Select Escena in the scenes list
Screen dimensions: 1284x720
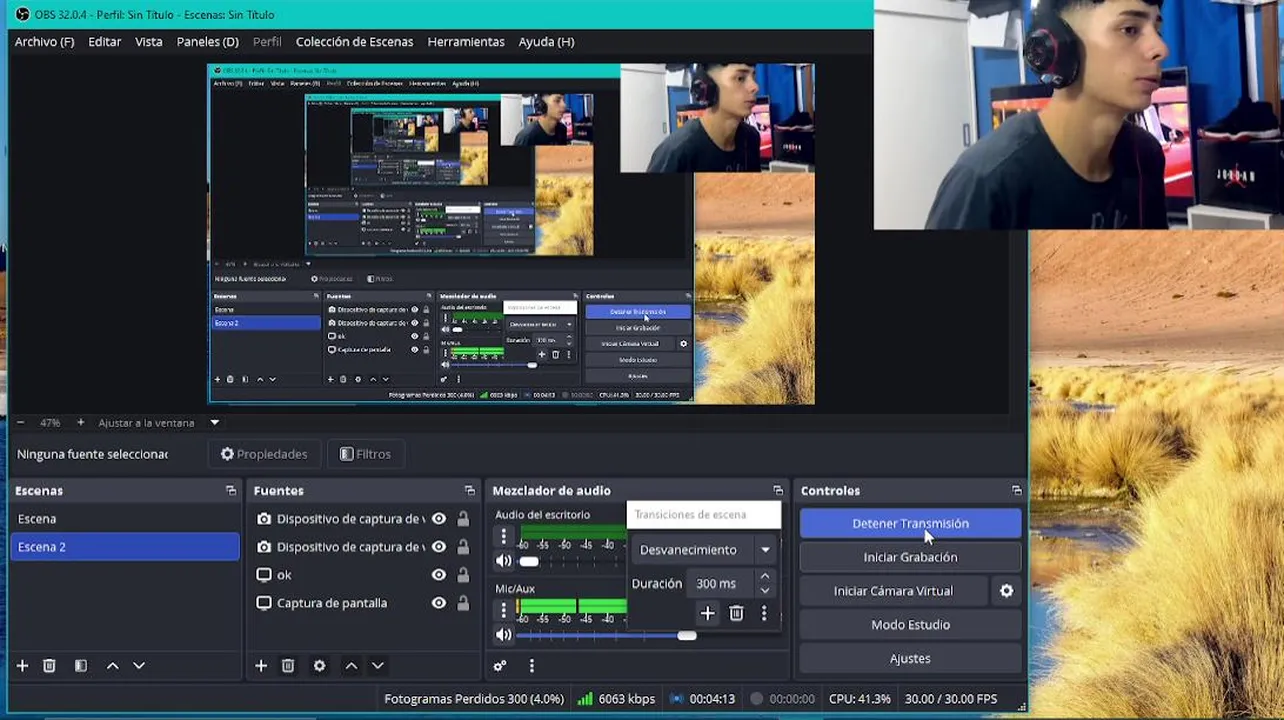[125, 519]
